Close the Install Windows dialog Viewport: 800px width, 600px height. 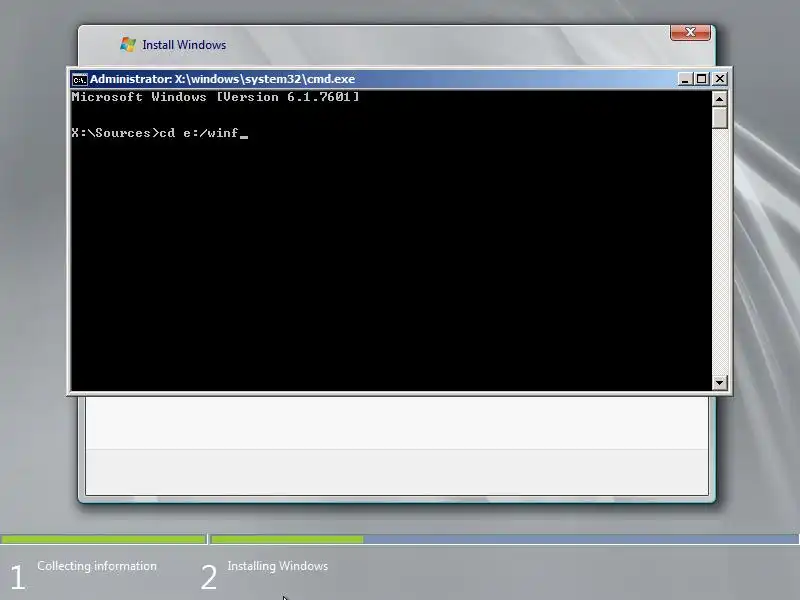point(690,32)
